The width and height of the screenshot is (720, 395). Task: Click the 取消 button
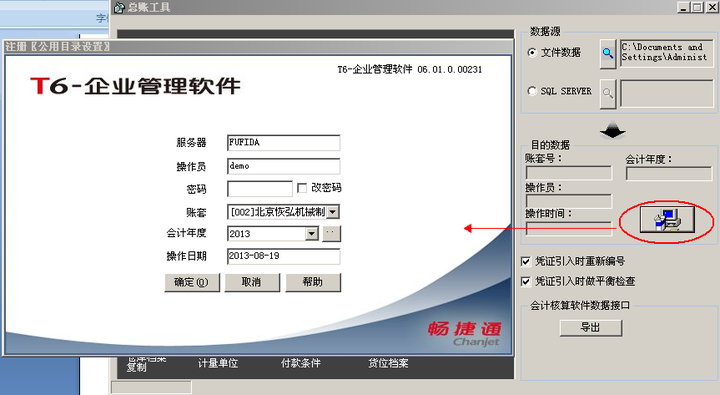tap(252, 282)
